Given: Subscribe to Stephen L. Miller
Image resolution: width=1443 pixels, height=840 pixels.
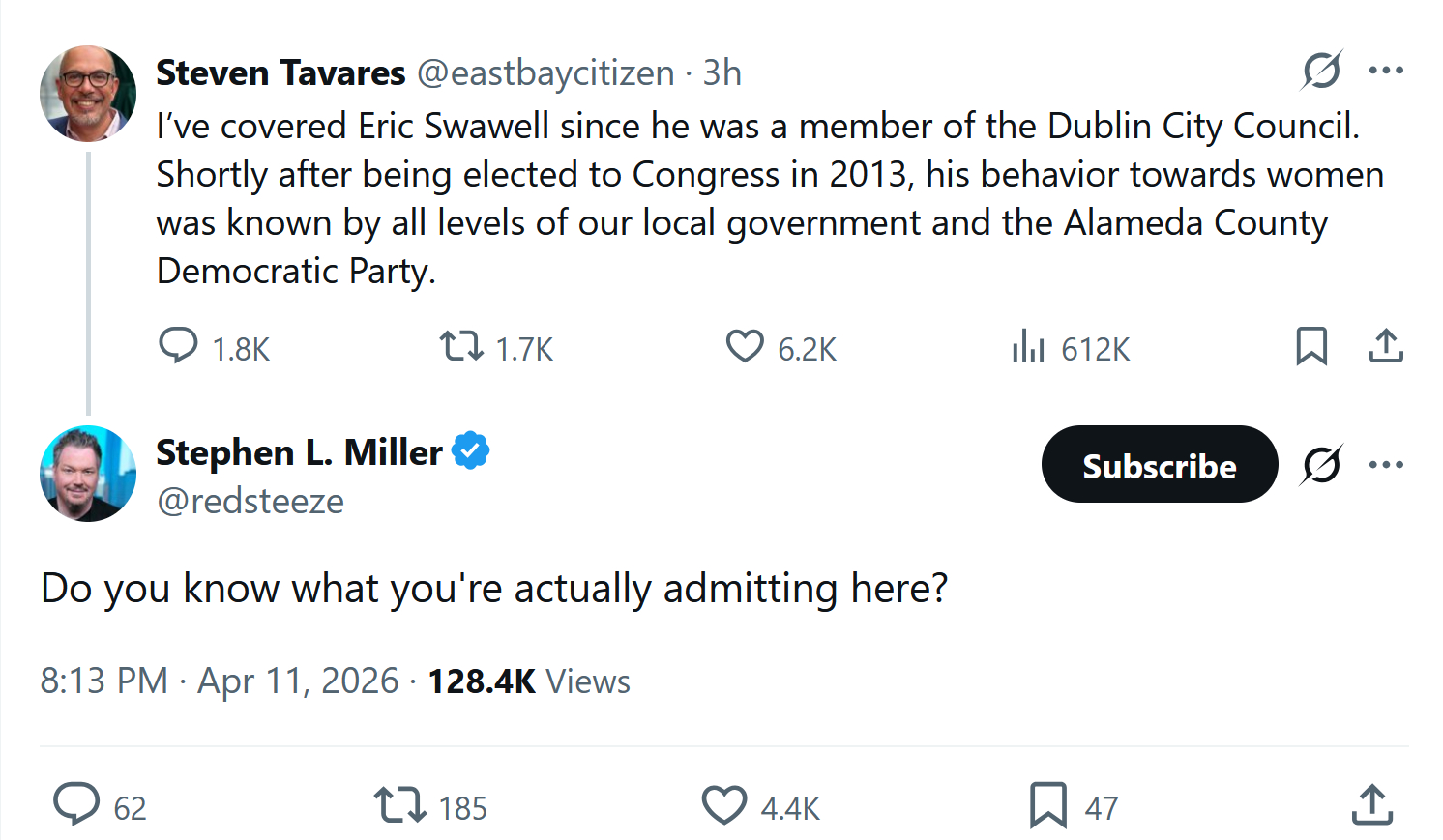Looking at the screenshot, I should pyautogui.click(x=1159, y=465).
